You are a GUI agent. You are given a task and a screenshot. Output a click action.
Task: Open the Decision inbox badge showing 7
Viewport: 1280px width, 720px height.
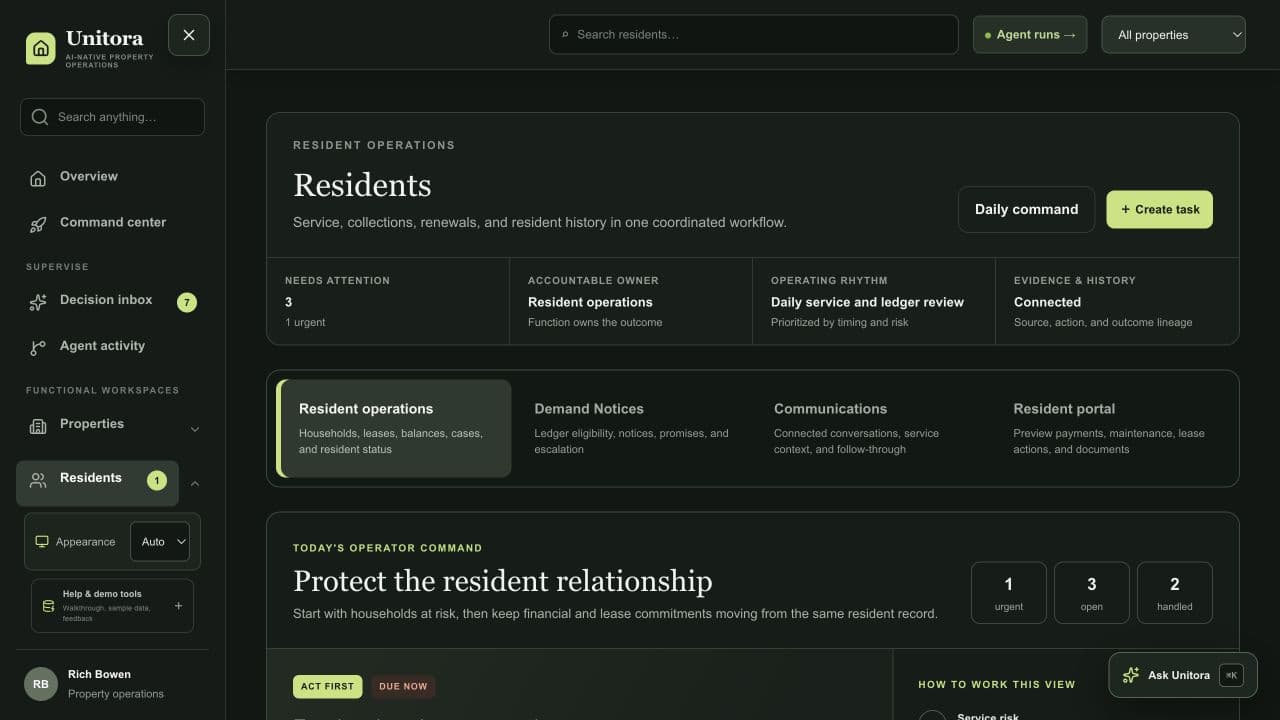[187, 302]
